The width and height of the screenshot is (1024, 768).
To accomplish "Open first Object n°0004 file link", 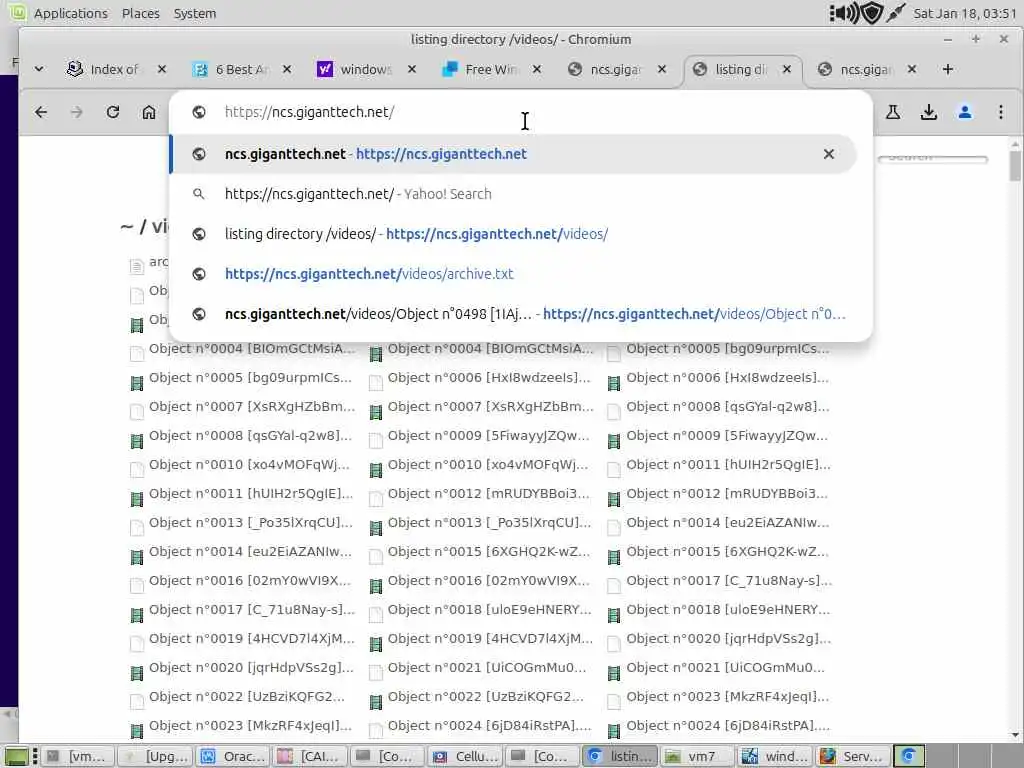I will 251,349.
